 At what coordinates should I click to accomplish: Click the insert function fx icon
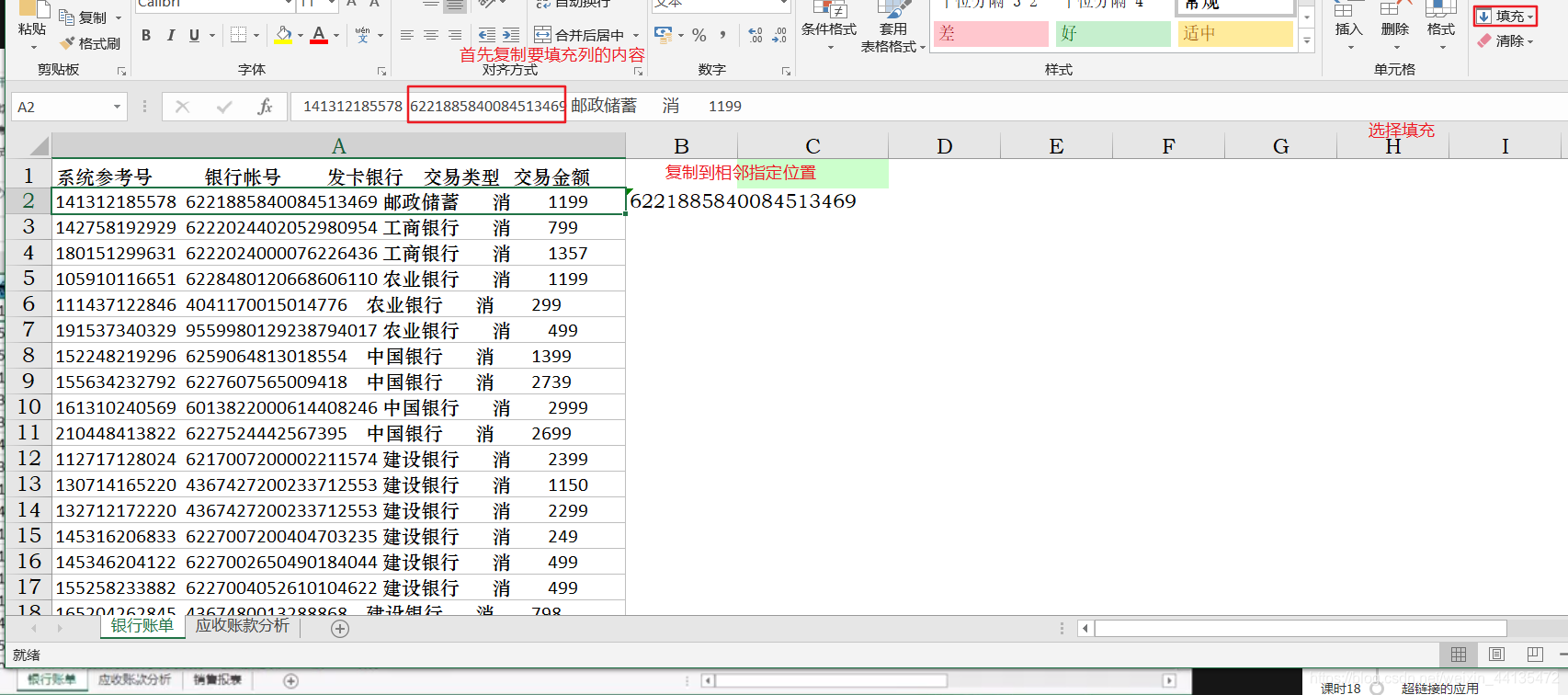[266, 107]
